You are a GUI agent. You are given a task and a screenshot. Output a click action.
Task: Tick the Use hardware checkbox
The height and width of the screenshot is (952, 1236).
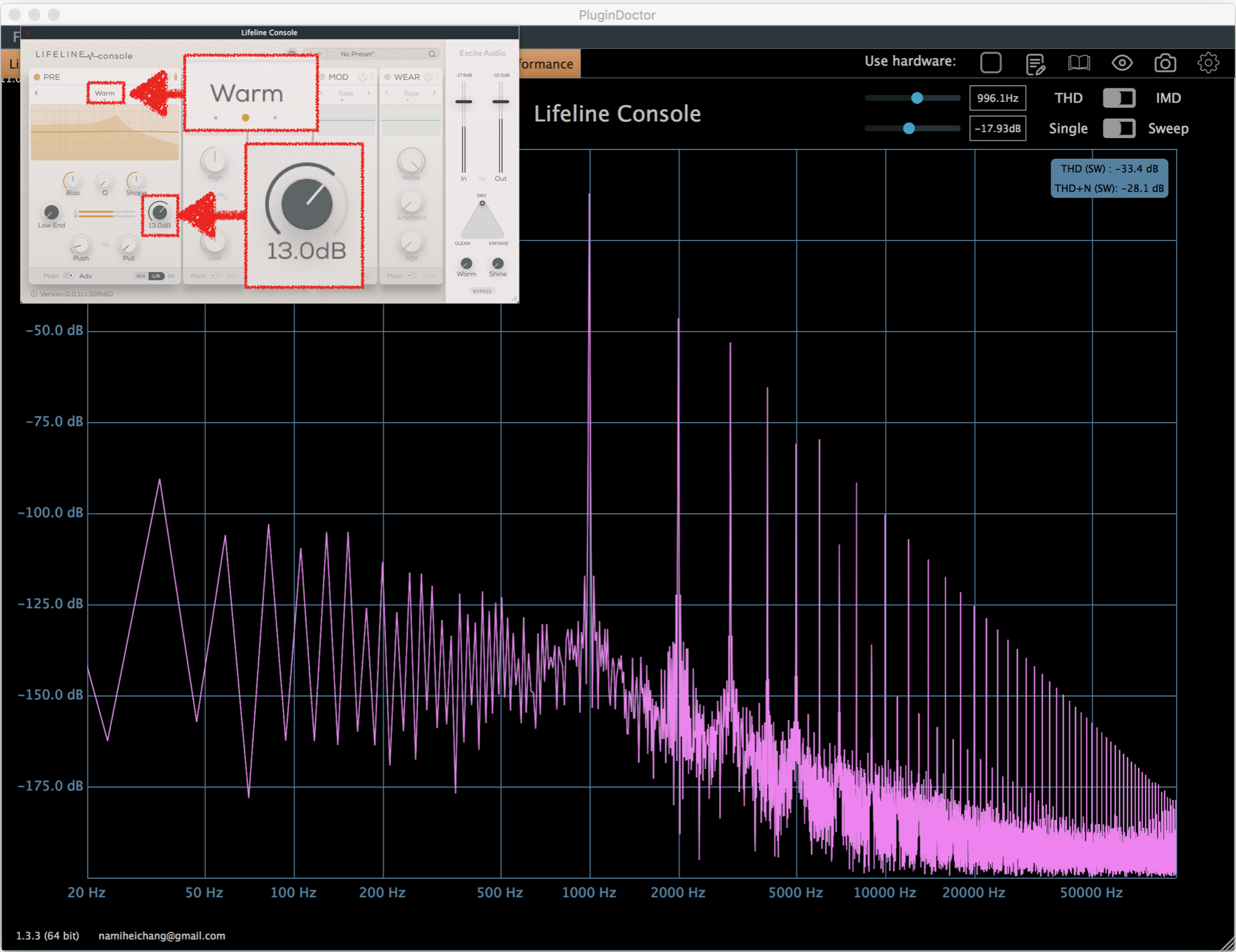point(991,62)
